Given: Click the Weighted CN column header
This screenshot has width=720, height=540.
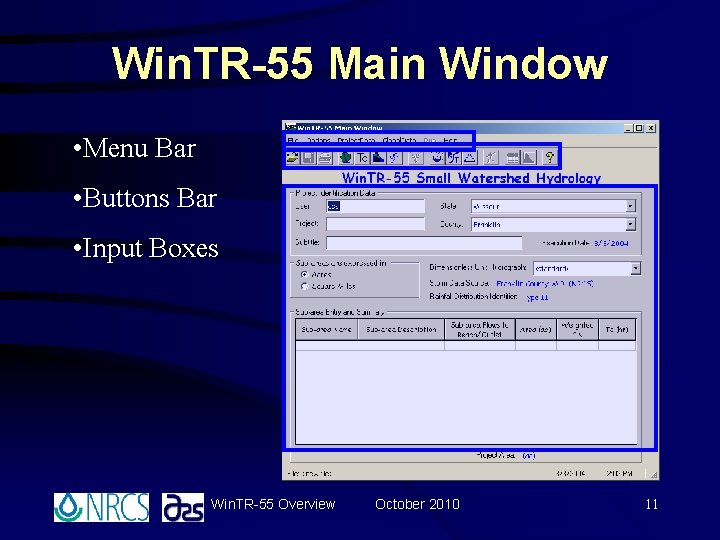Looking at the screenshot, I should click(578, 329).
